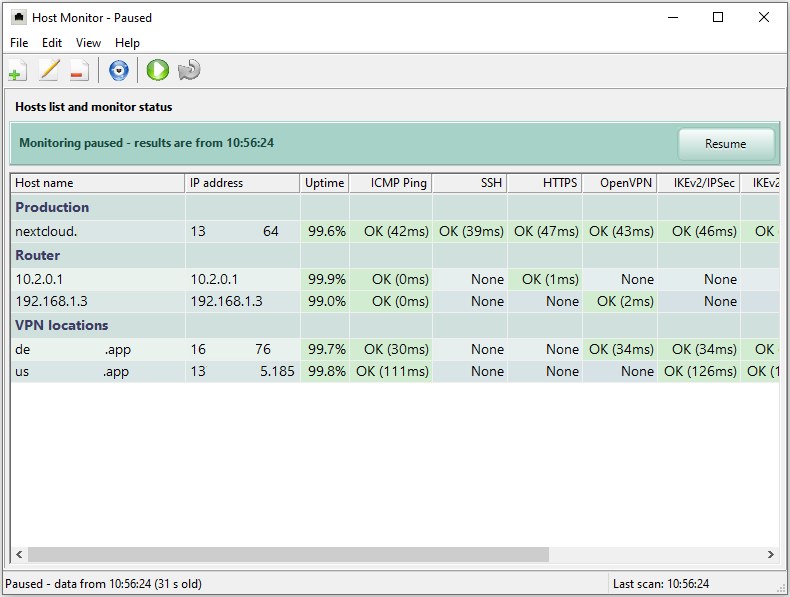
Task: Click the OK (42ms) ICMP Ping cell
Action: coord(391,231)
